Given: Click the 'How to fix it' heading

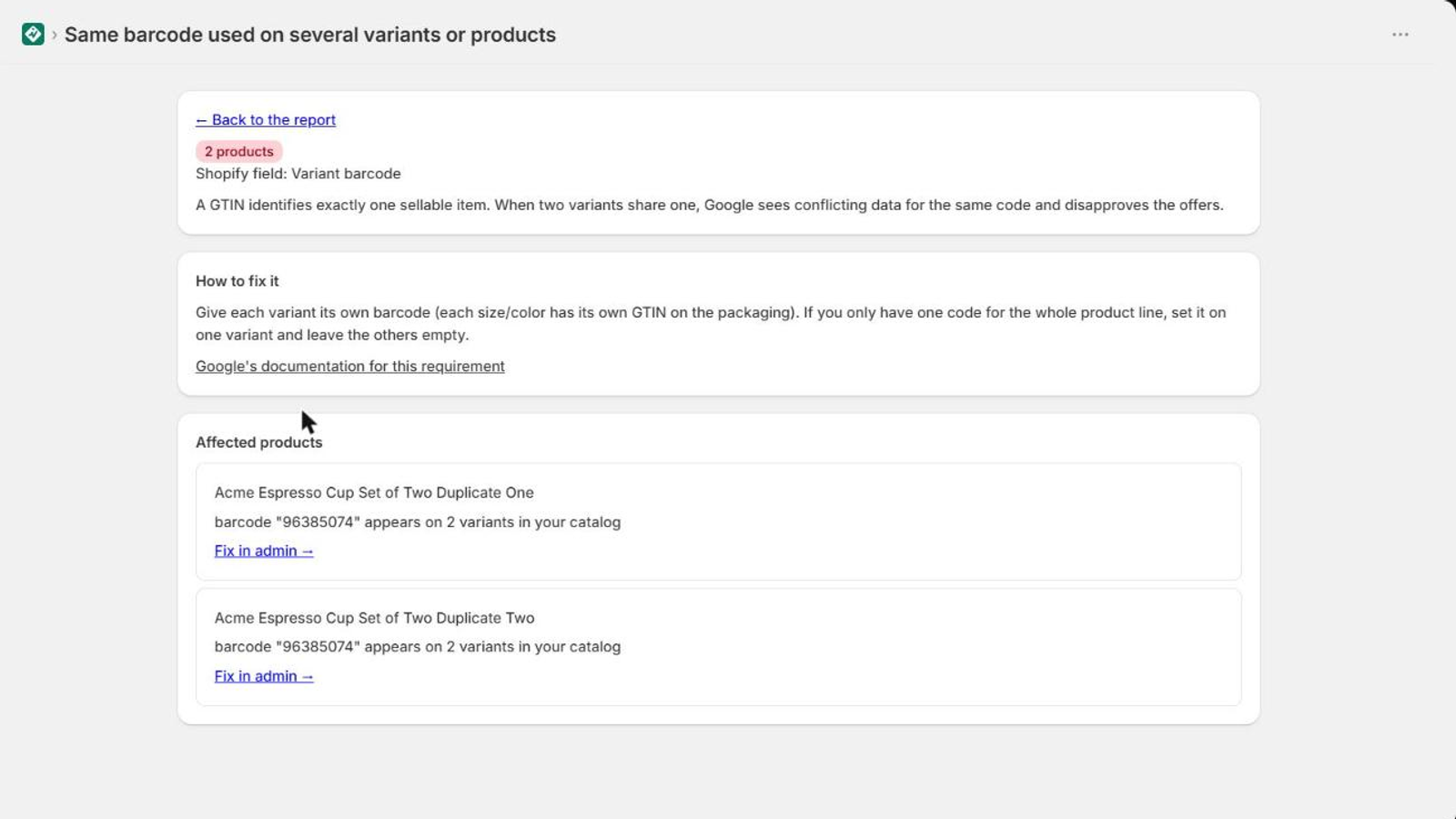Looking at the screenshot, I should click(238, 281).
